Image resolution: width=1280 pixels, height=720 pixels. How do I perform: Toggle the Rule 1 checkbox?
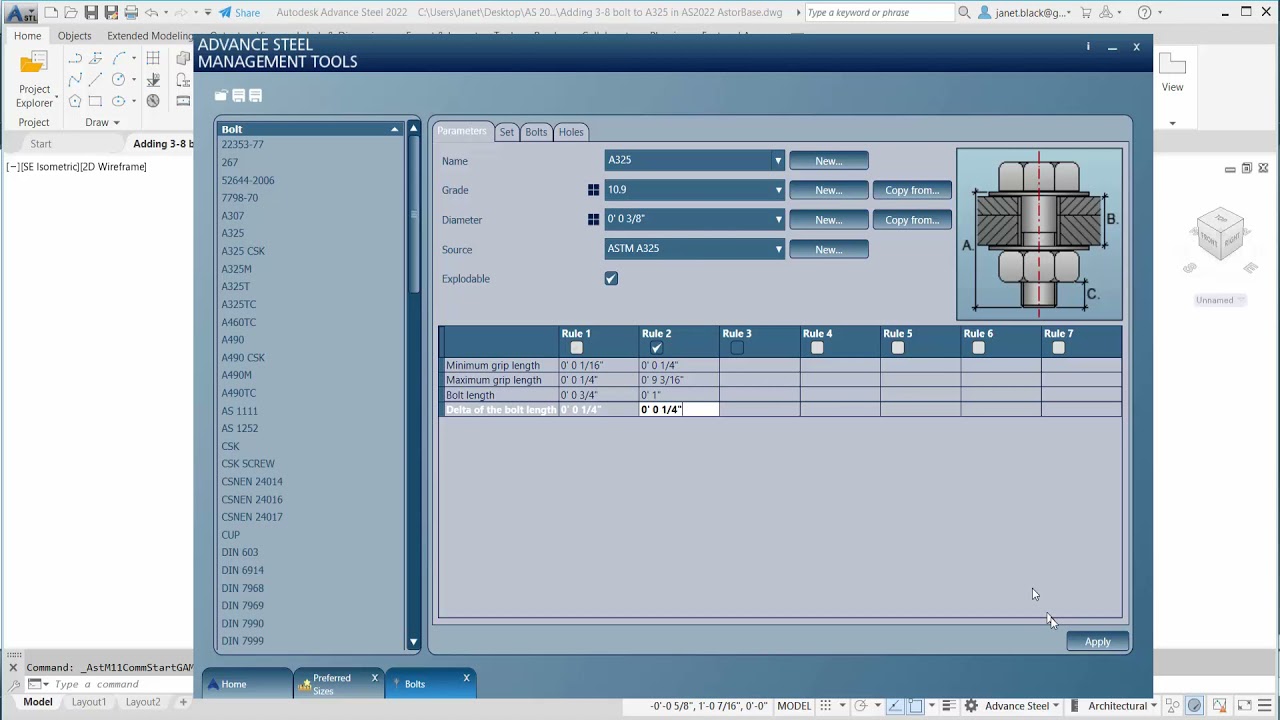(x=576, y=348)
